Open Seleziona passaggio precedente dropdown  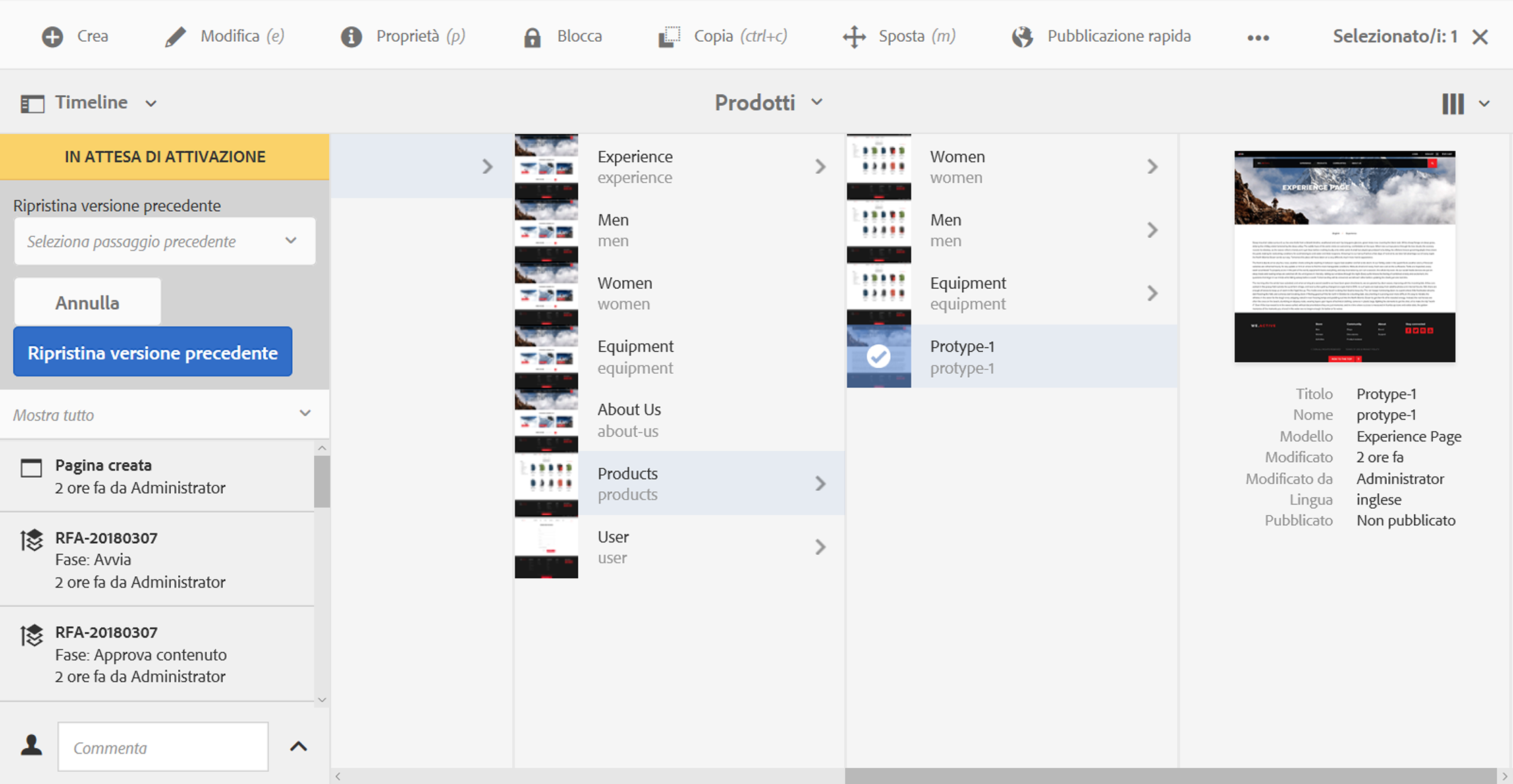pyautogui.click(x=165, y=241)
